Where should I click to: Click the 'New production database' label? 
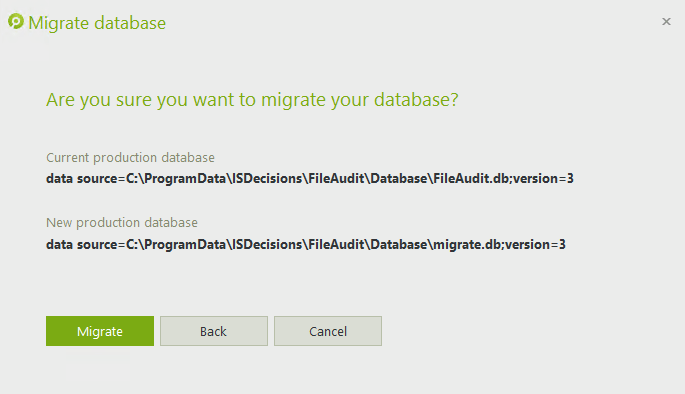click(122, 222)
